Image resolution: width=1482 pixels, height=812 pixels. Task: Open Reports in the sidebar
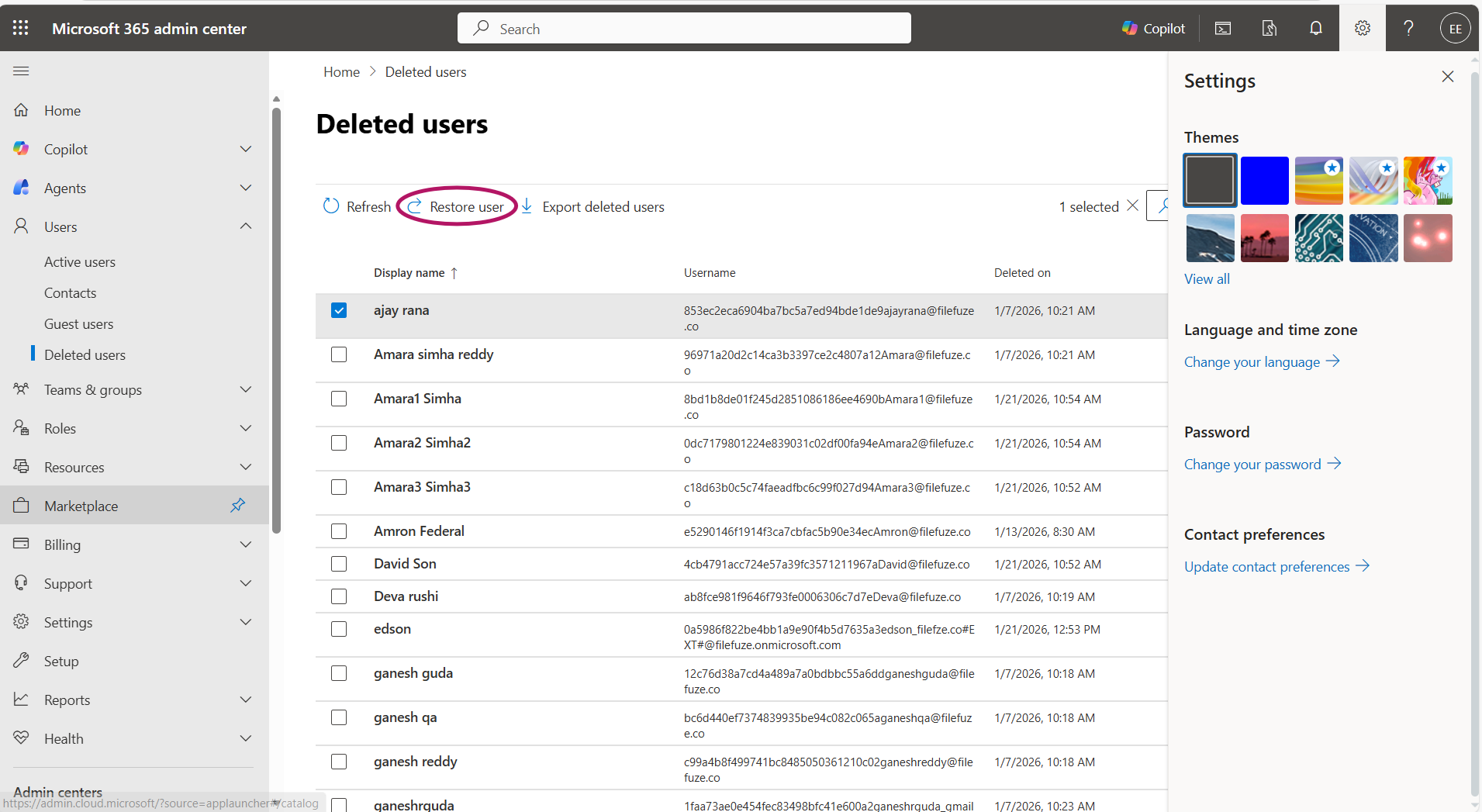point(67,699)
